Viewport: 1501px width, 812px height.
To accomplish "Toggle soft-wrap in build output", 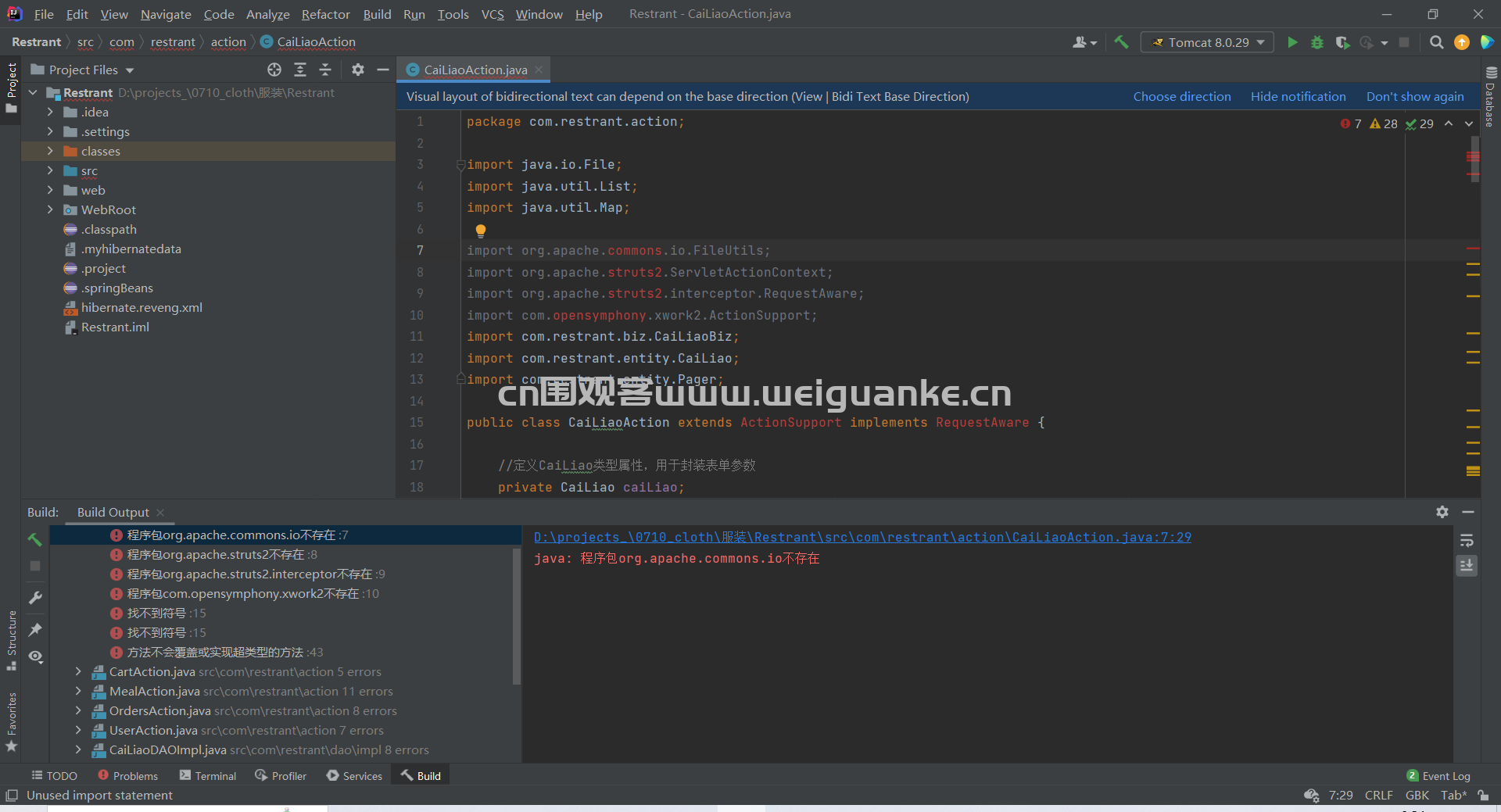I will tap(1467, 541).
